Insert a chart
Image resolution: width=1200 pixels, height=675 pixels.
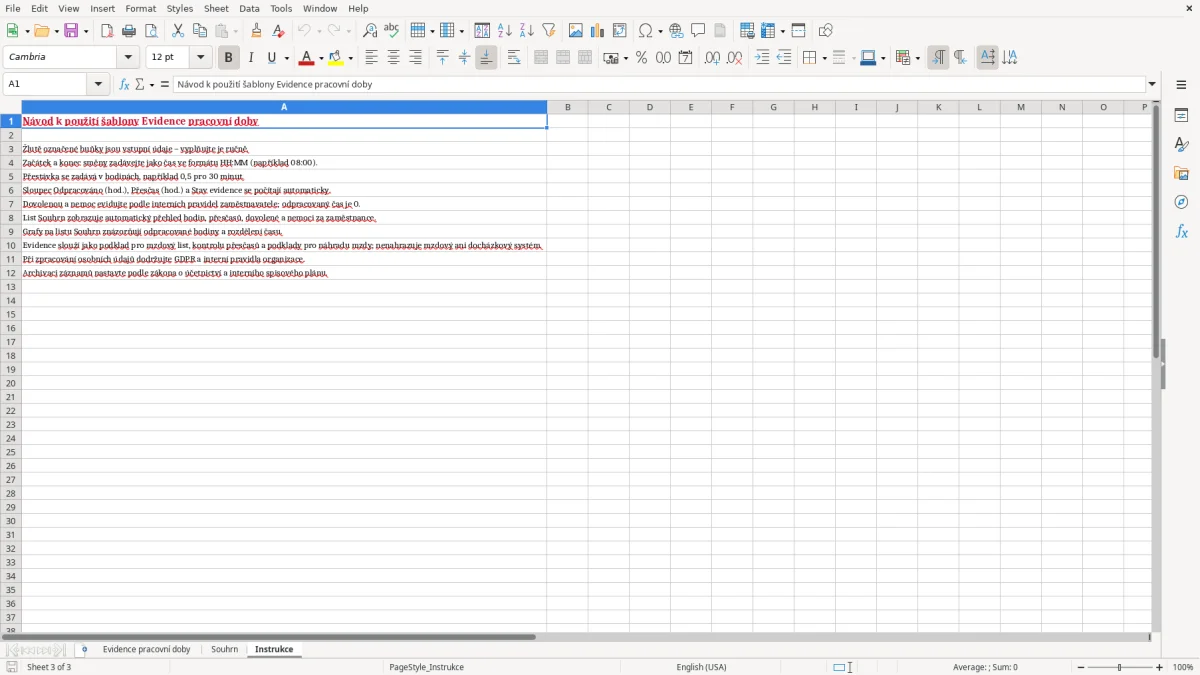coord(598,31)
